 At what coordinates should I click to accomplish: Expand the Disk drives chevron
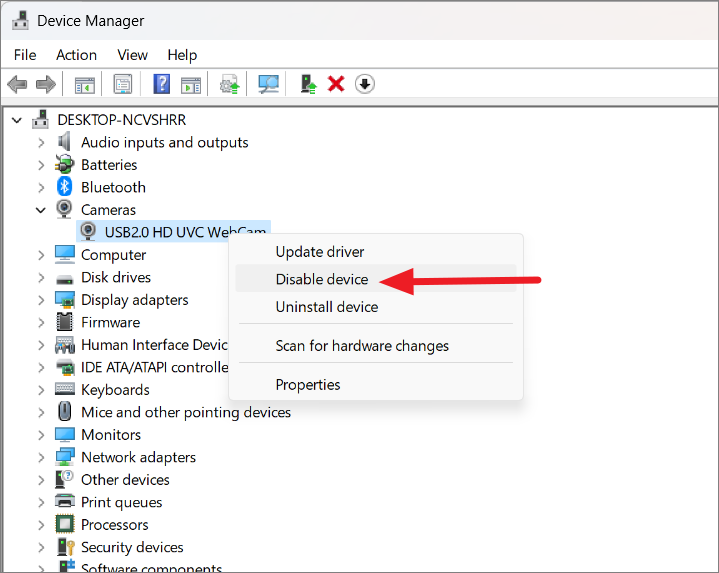tap(41, 277)
